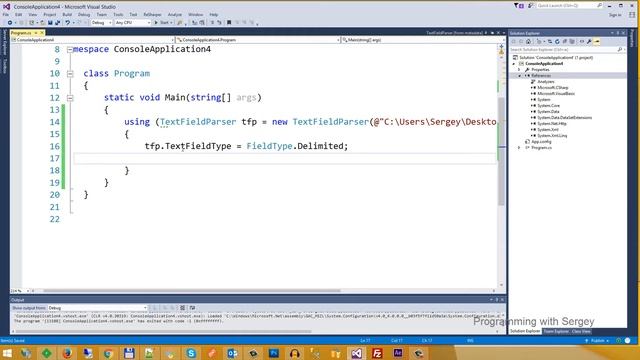Click the Home icon in Solution Explorer
The height and width of the screenshot is (360, 640).
528,42
